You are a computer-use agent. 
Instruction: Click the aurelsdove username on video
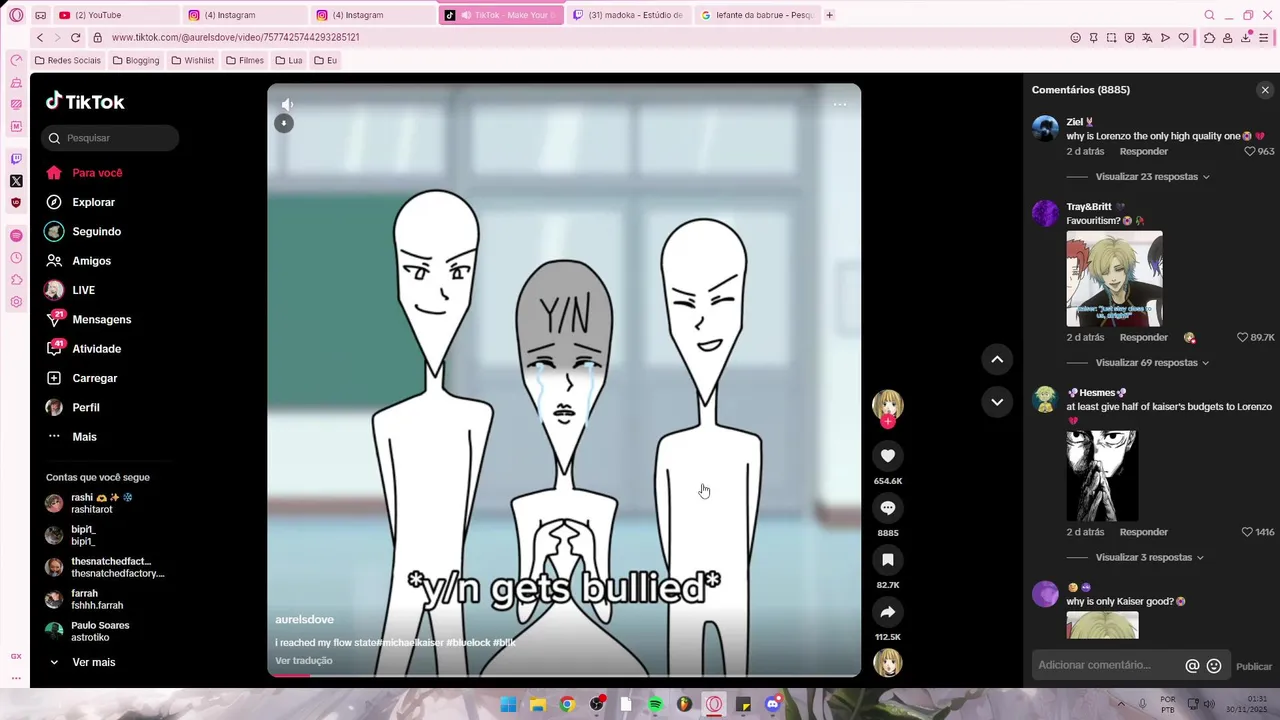pyautogui.click(x=304, y=620)
